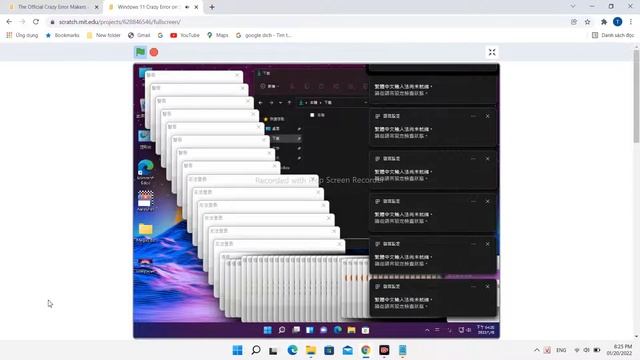This screenshot has width=640, height=360.
Task: Open the google dịch bookmark
Action: click(264, 36)
